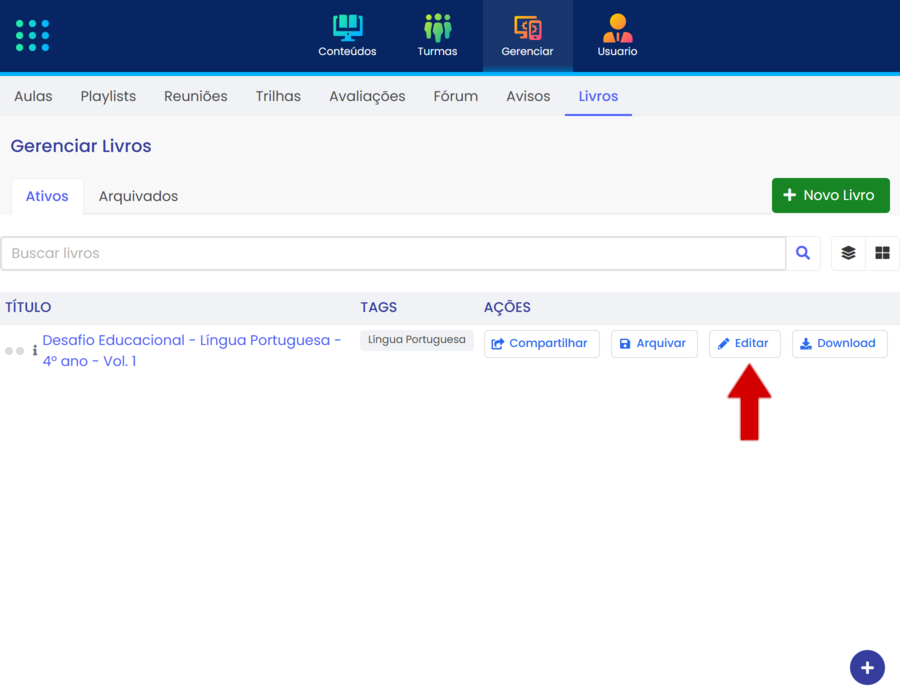900x700 pixels.
Task: Open the Usuario profile menu
Action: click(x=617, y=36)
